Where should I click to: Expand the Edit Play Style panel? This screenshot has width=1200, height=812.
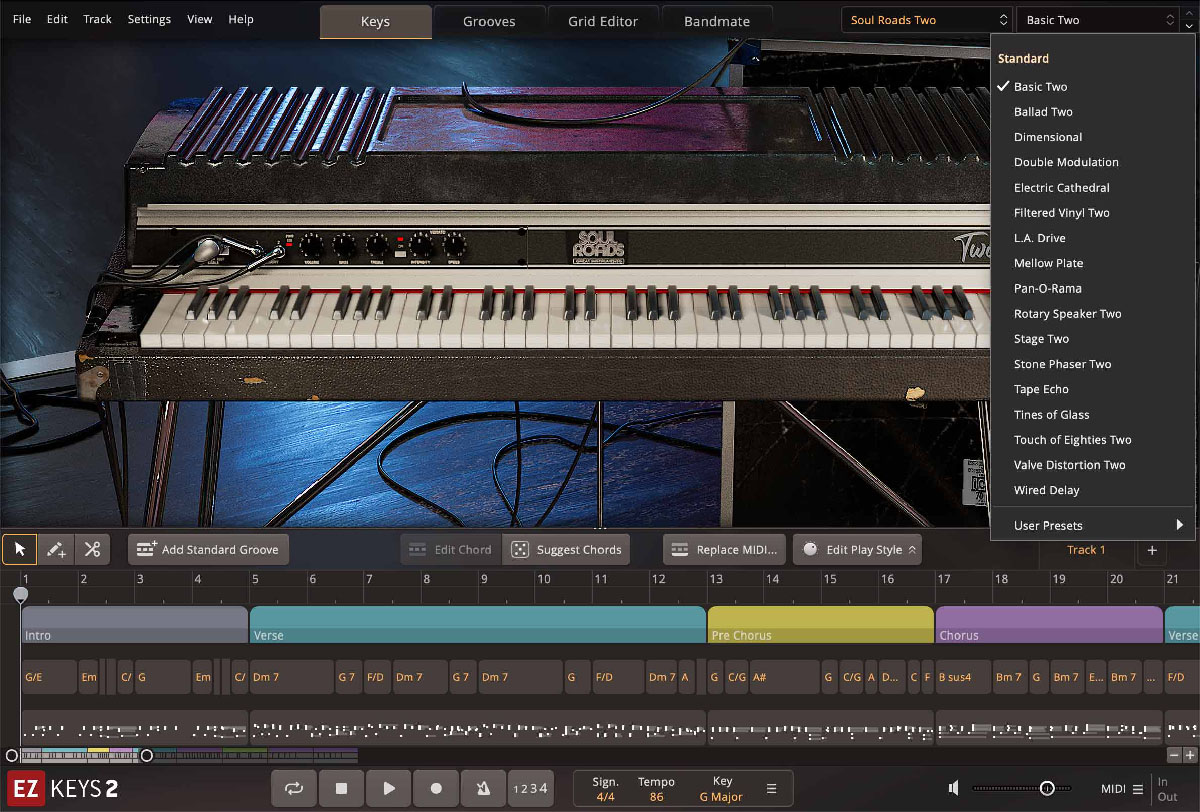(x=857, y=549)
